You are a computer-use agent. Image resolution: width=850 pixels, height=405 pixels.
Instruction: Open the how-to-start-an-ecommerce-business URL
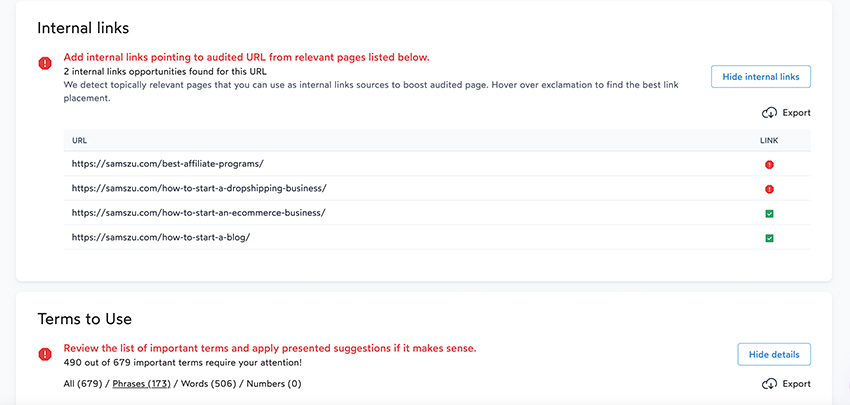point(198,213)
